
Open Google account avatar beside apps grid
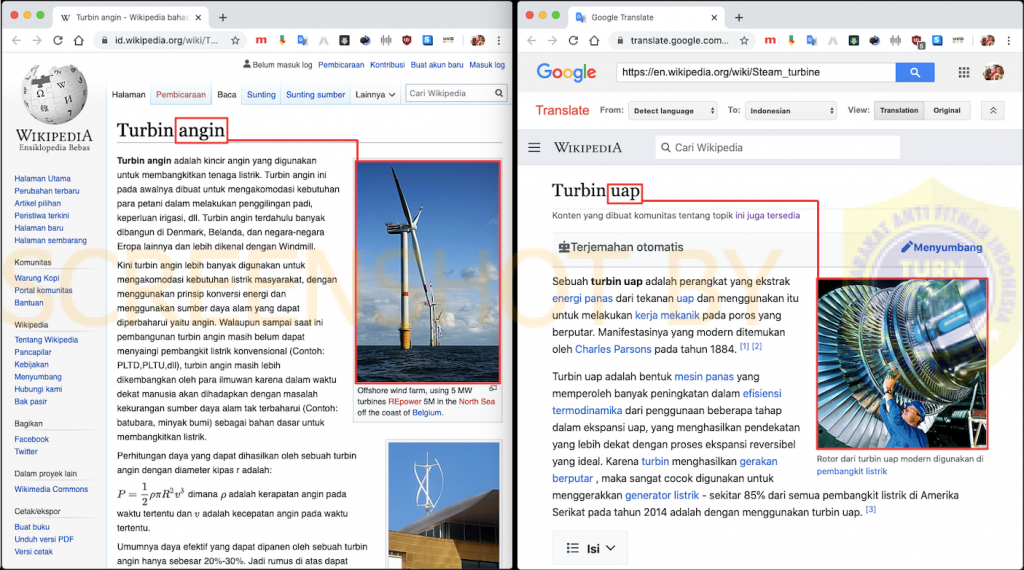pyautogui.click(x=993, y=72)
